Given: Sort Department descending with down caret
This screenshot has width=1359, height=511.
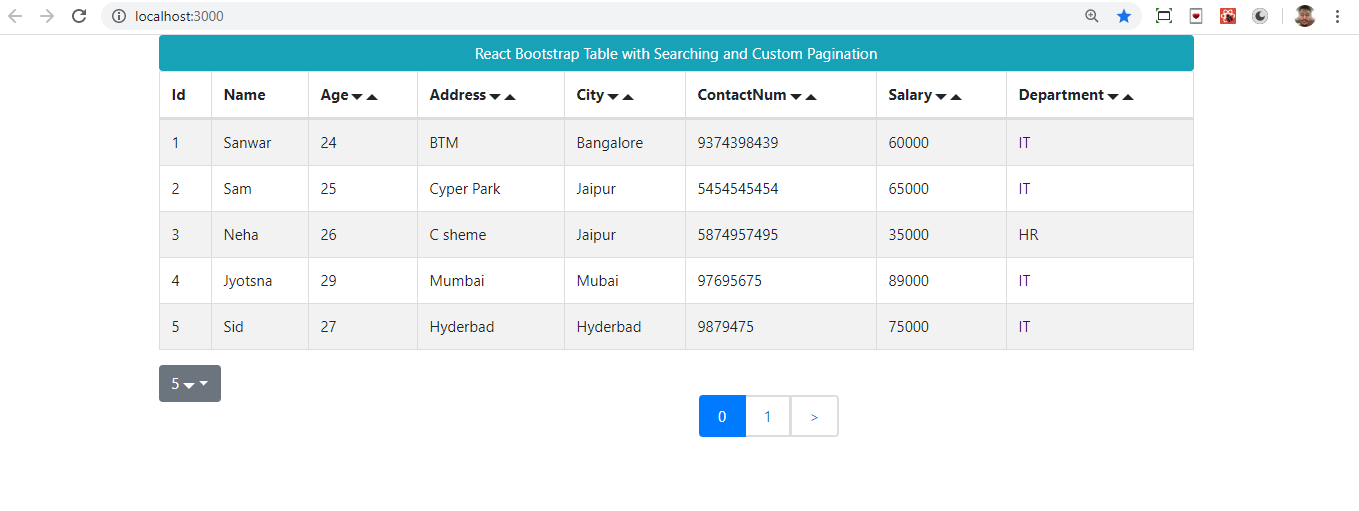Looking at the screenshot, I should [x=1113, y=97].
